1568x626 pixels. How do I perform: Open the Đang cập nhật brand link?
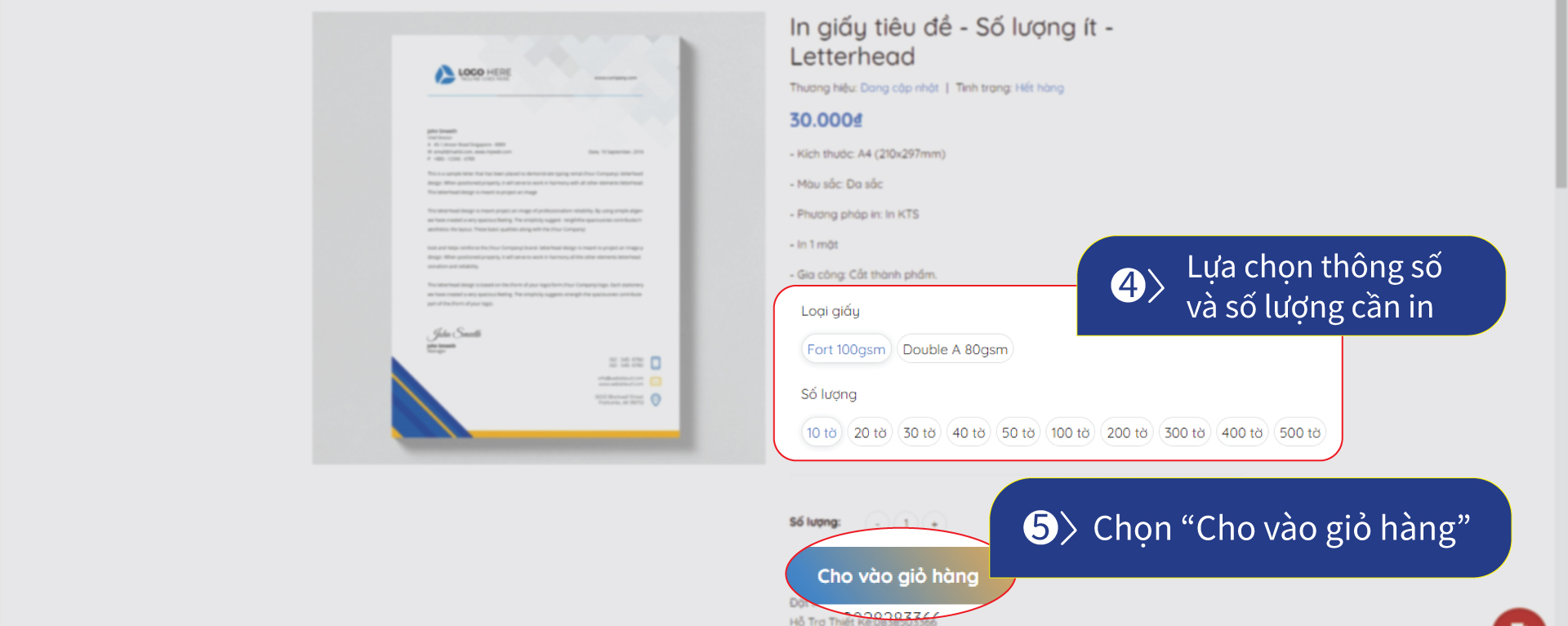coord(899,87)
